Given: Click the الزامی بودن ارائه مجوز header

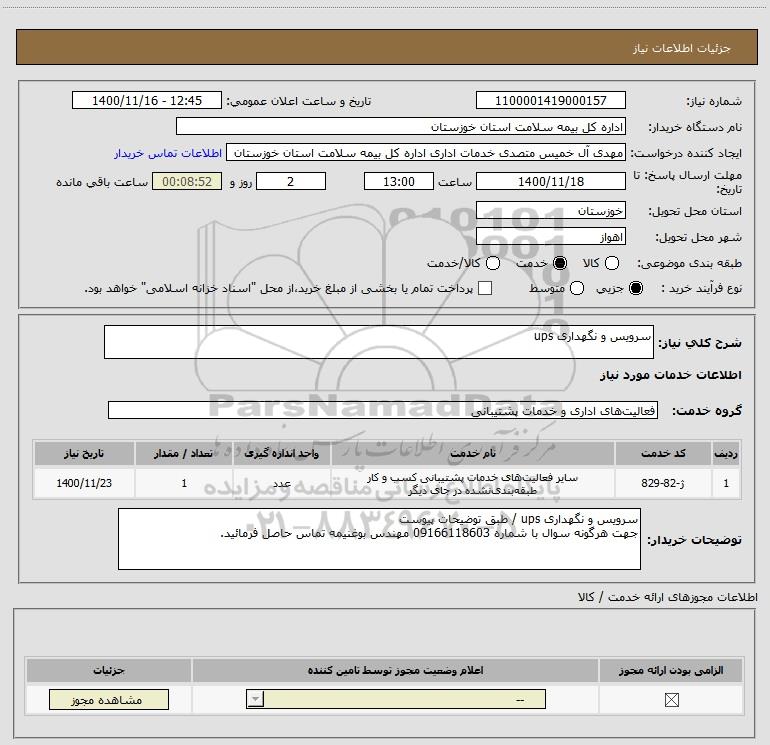Looking at the screenshot, I should pyautogui.click(x=671, y=670).
